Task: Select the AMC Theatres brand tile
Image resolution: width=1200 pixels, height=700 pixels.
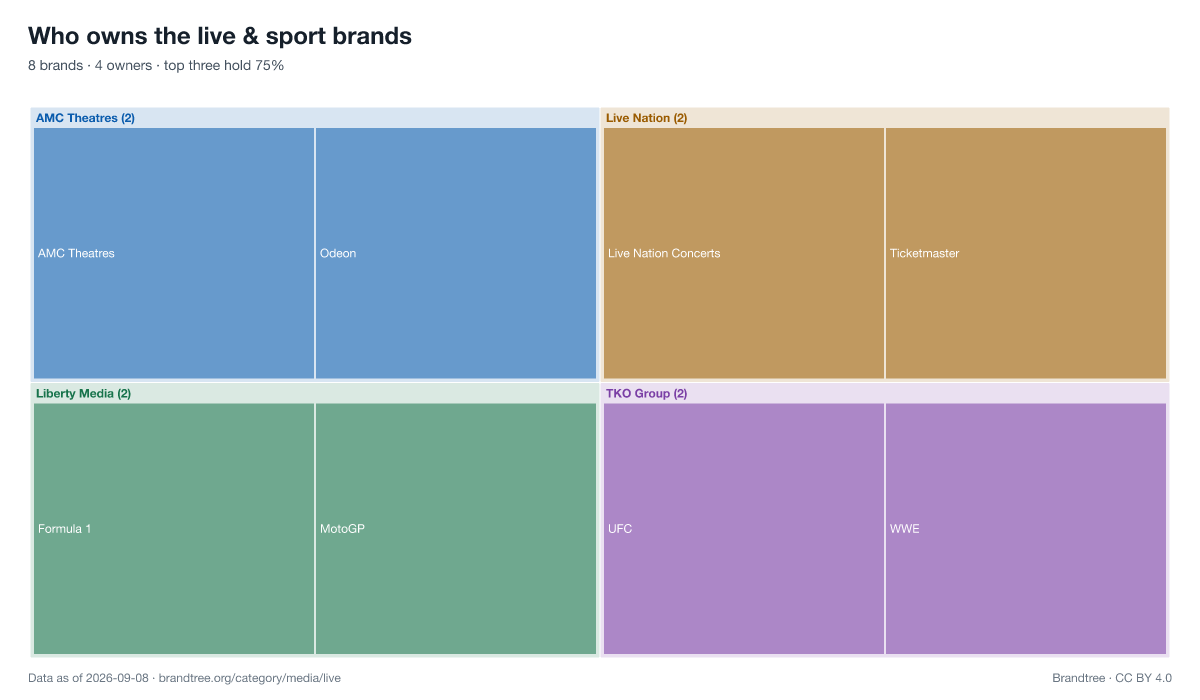Action: coord(174,253)
